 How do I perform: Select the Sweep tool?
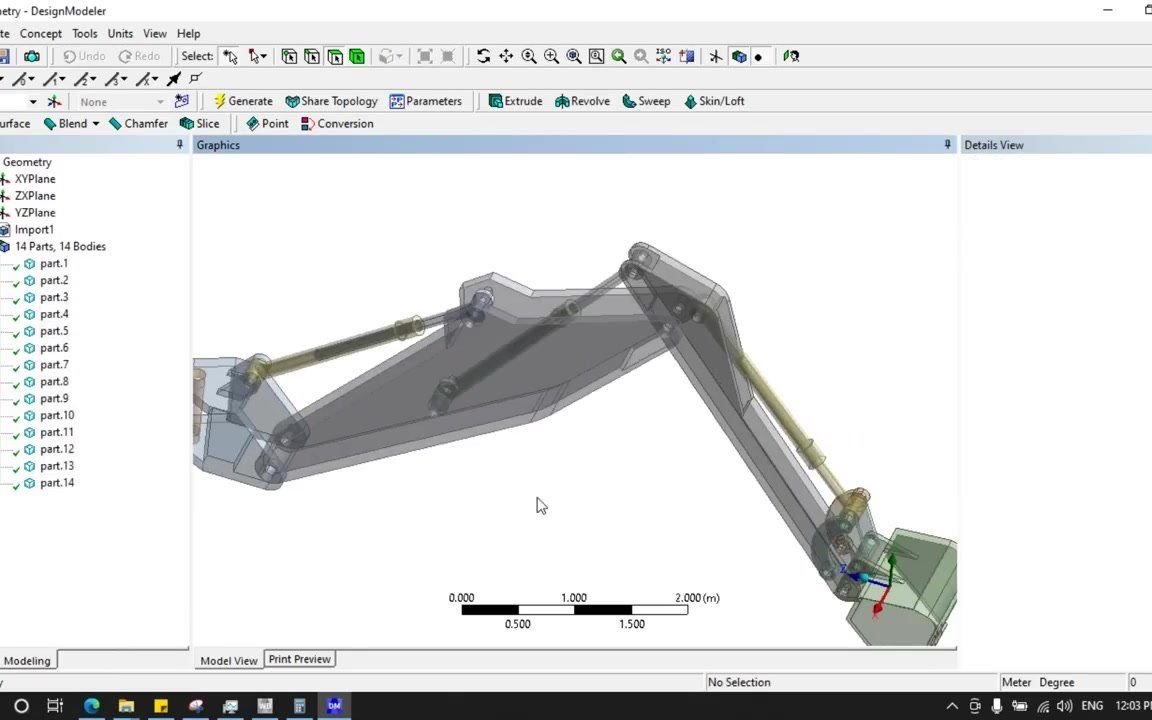[x=645, y=101]
